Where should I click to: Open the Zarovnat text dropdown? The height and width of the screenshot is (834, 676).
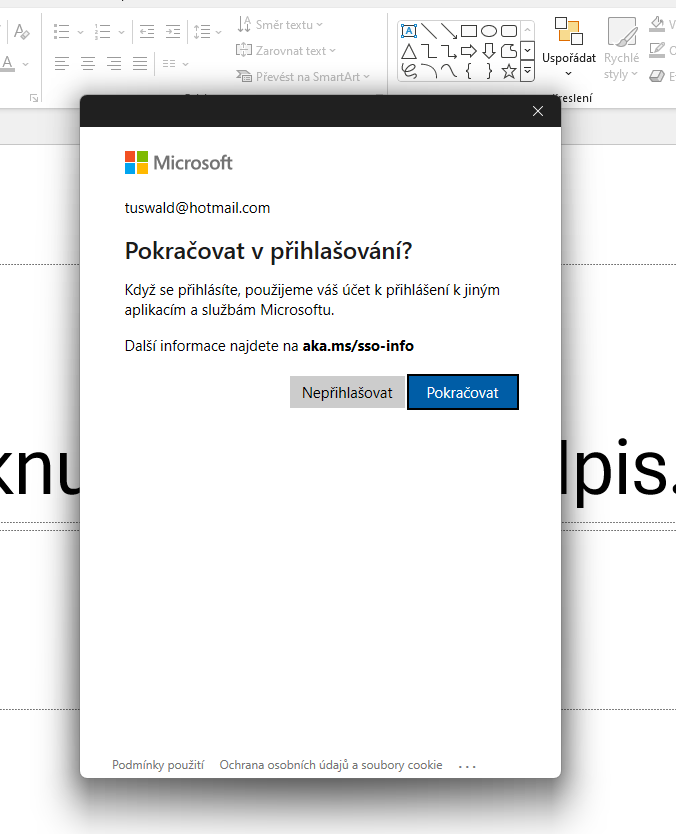(x=286, y=51)
